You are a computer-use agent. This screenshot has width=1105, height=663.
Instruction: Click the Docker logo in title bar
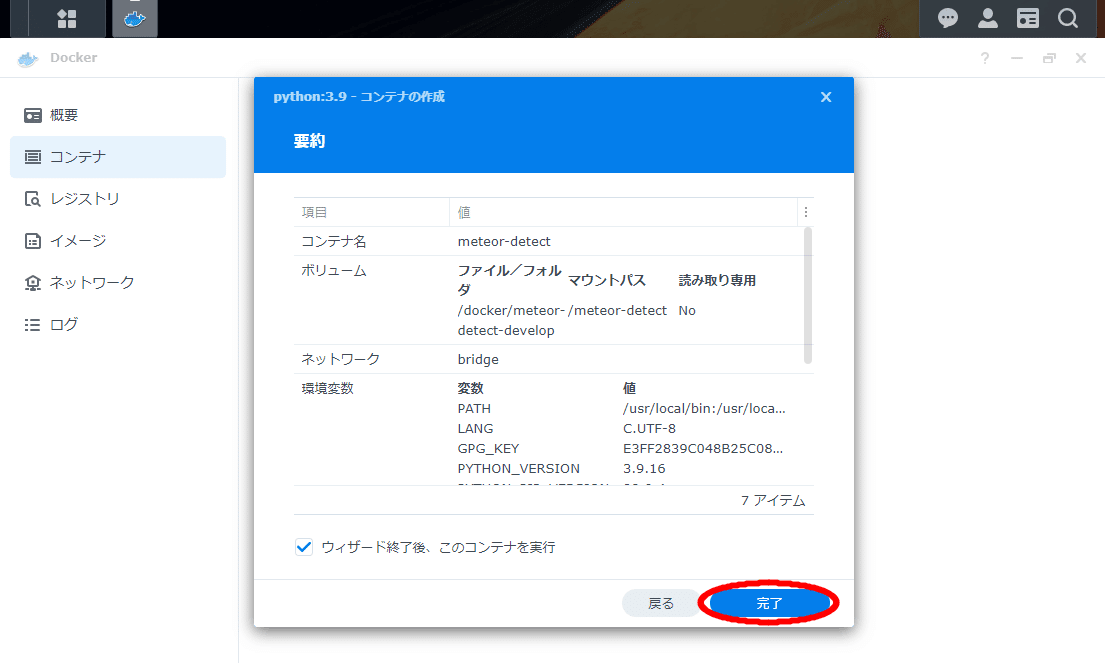27,58
